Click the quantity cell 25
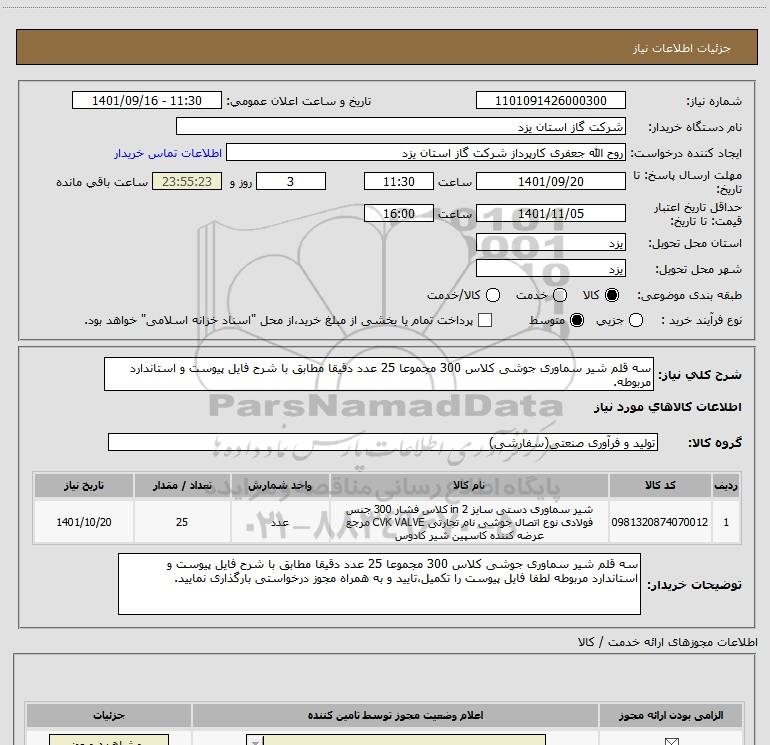This screenshot has width=770, height=745. [x=182, y=522]
